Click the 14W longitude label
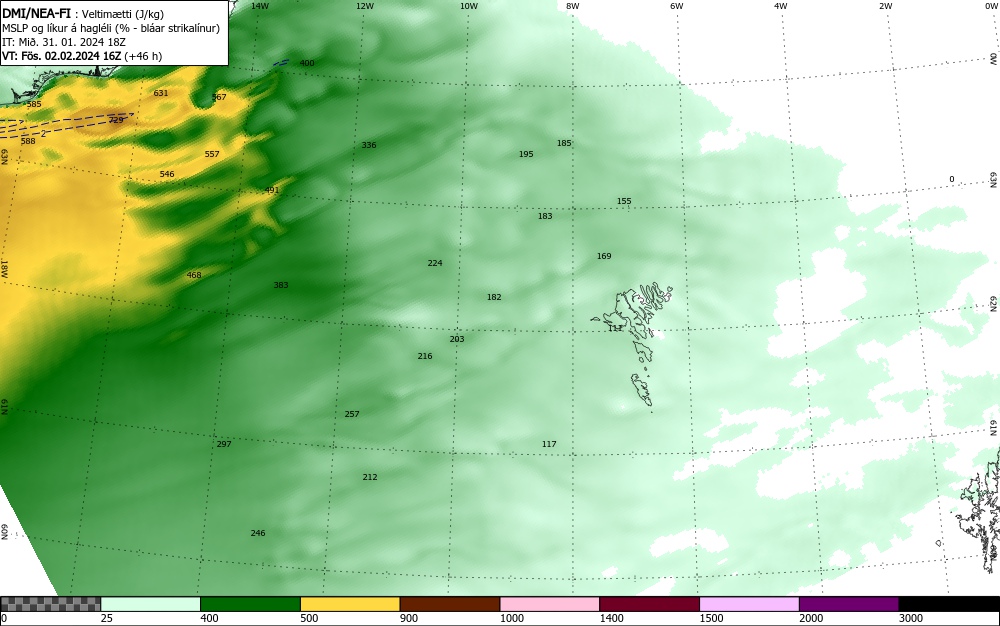 [260, 6]
